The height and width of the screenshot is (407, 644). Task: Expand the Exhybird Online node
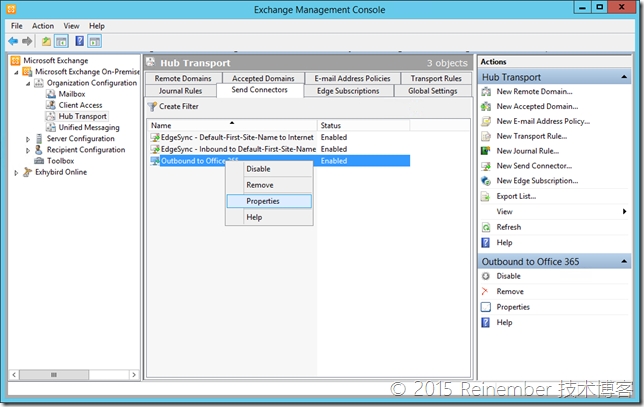(x=16, y=172)
